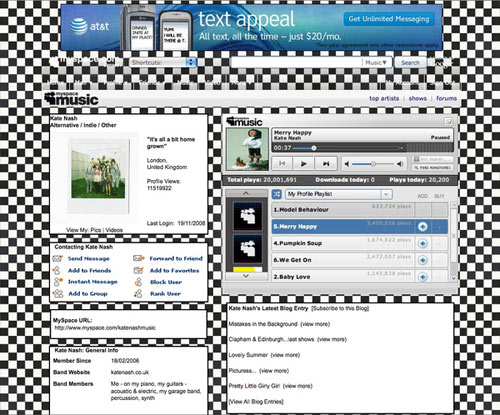This screenshot has width=500, height=415.
Task: Click the Add to Group icon
Action: [x=58, y=293]
